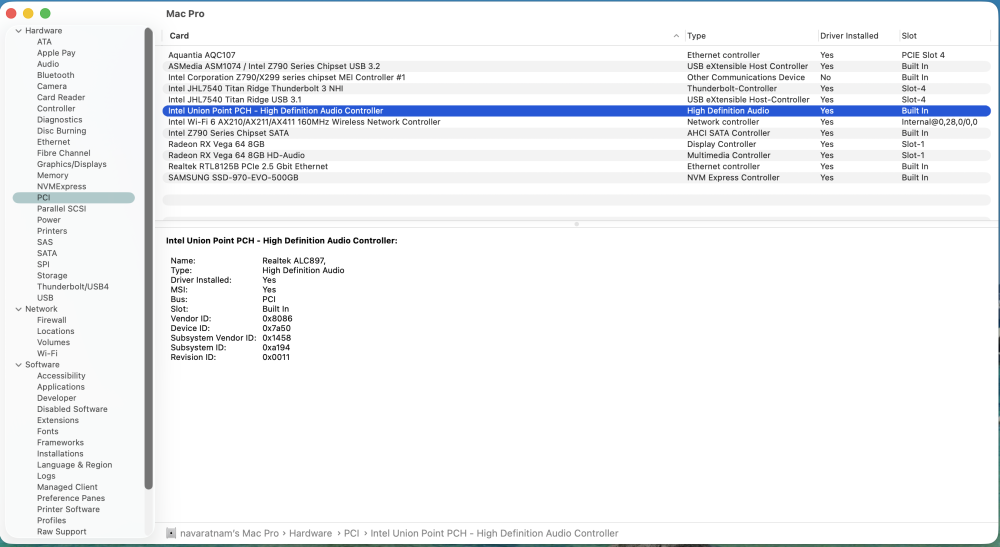Open Printers hardware section

[x=52, y=231]
